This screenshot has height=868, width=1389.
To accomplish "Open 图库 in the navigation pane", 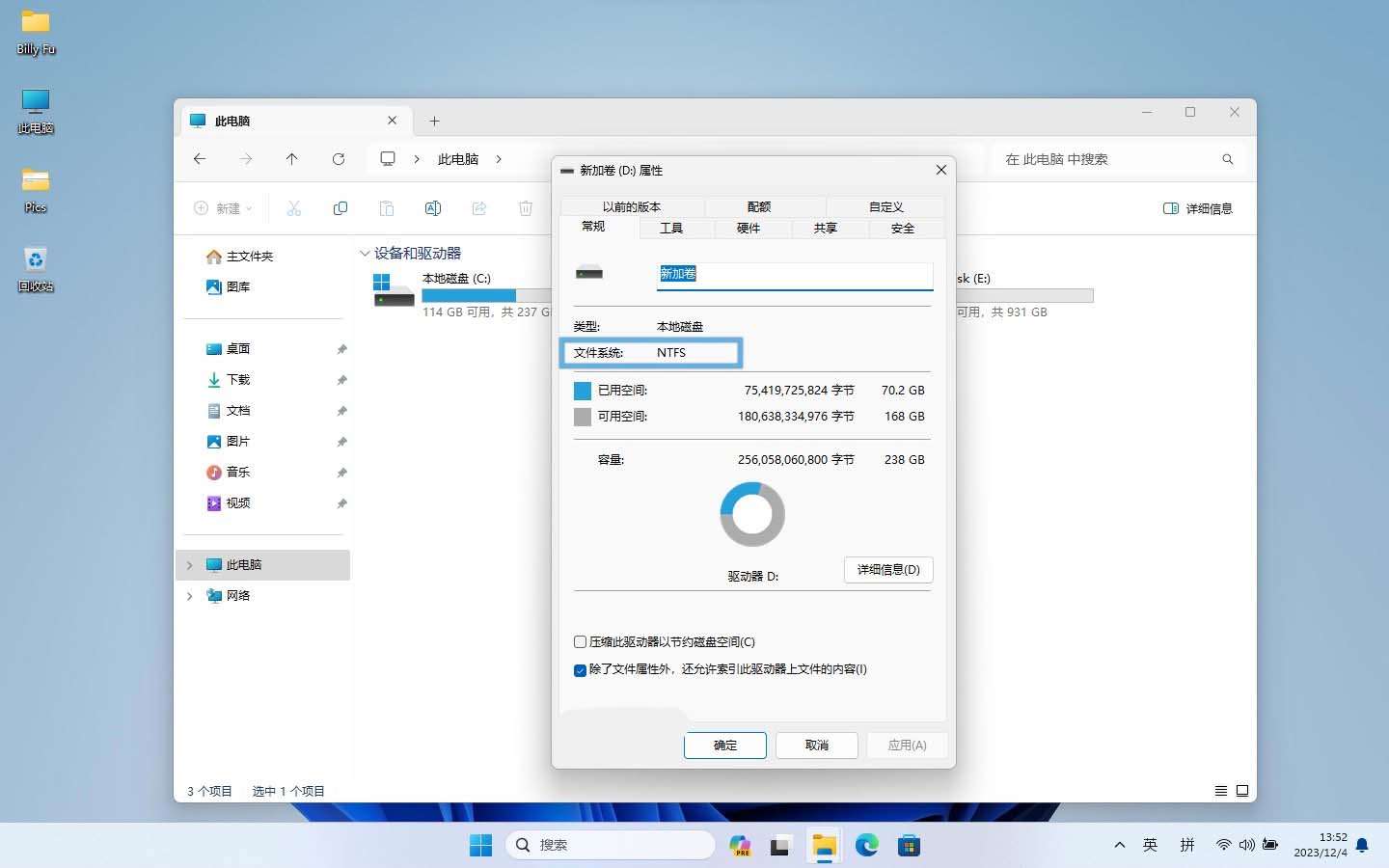I will [x=229, y=287].
